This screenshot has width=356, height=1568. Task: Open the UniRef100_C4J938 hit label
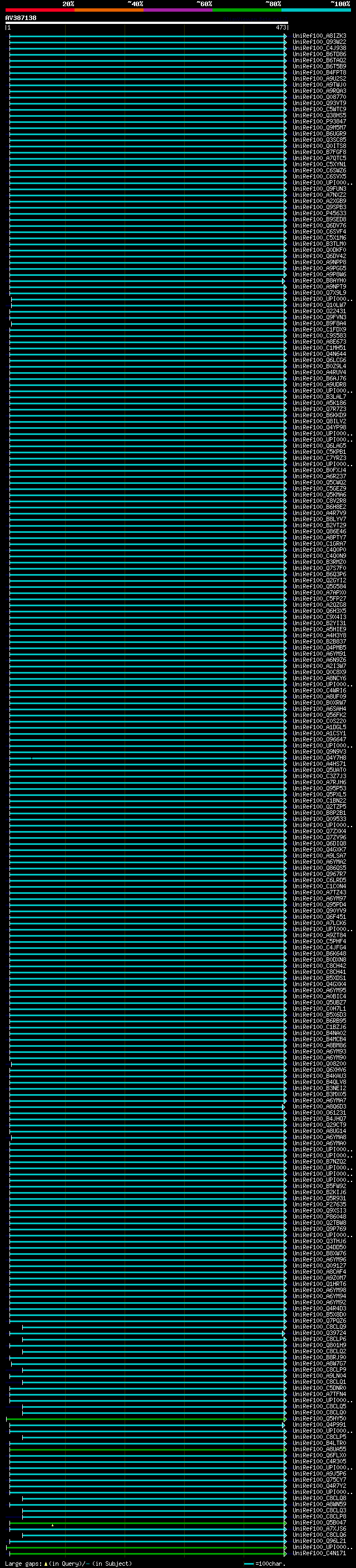tap(319, 48)
